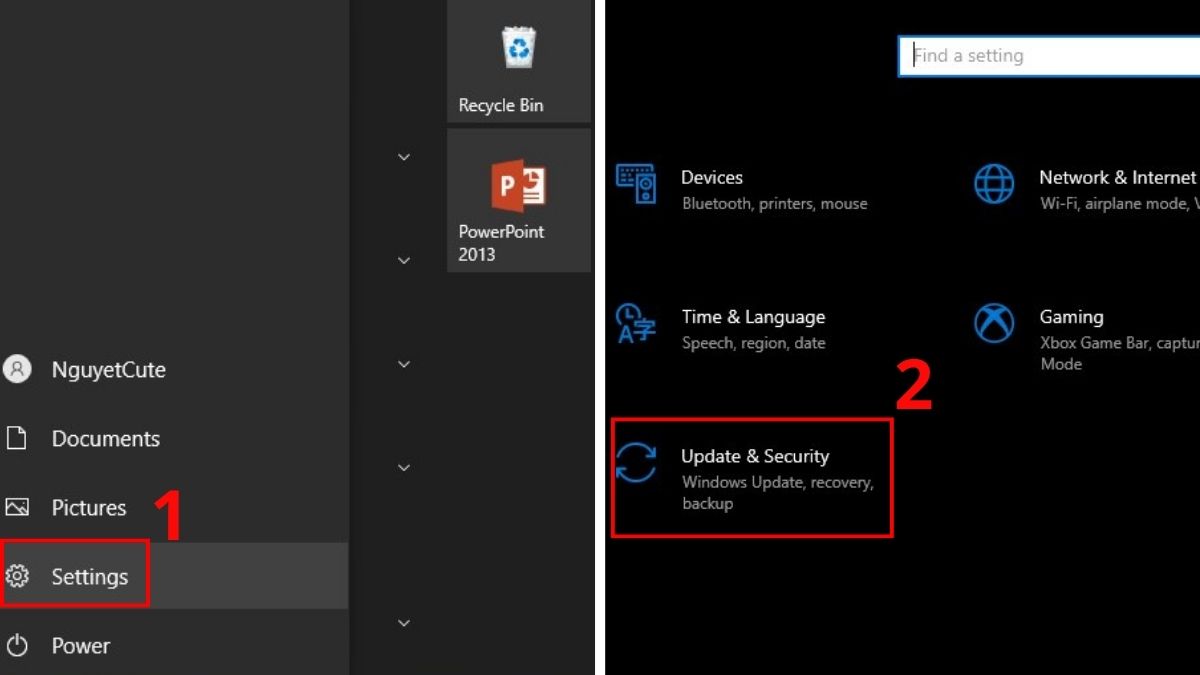Collapse the second chevron in app list
This screenshot has height=675, width=1200.
click(403, 260)
